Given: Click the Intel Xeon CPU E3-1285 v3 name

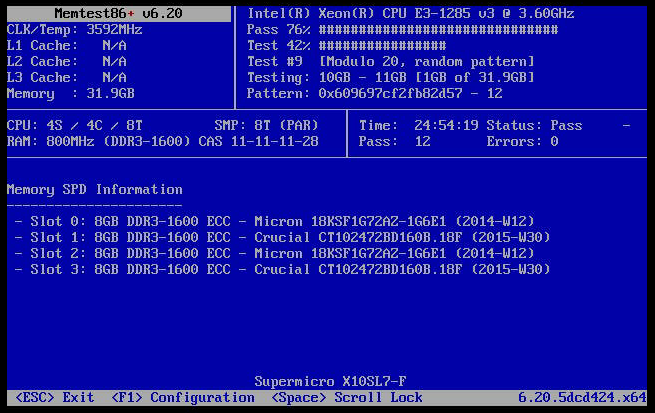Looking at the screenshot, I should pyautogui.click(x=411, y=13).
